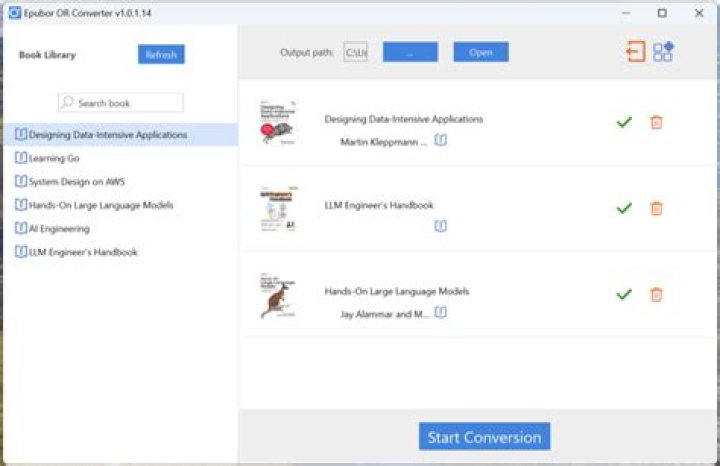The image size is (720, 466).
Task: Click the orange logout/exit icon
Action: pyautogui.click(x=635, y=52)
